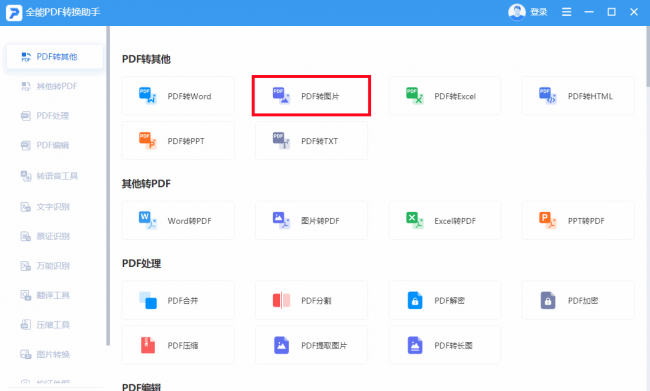Viewport: 650px width, 391px height.
Task: Choose the PDF加密 encrypt tool
Action: pos(578,300)
